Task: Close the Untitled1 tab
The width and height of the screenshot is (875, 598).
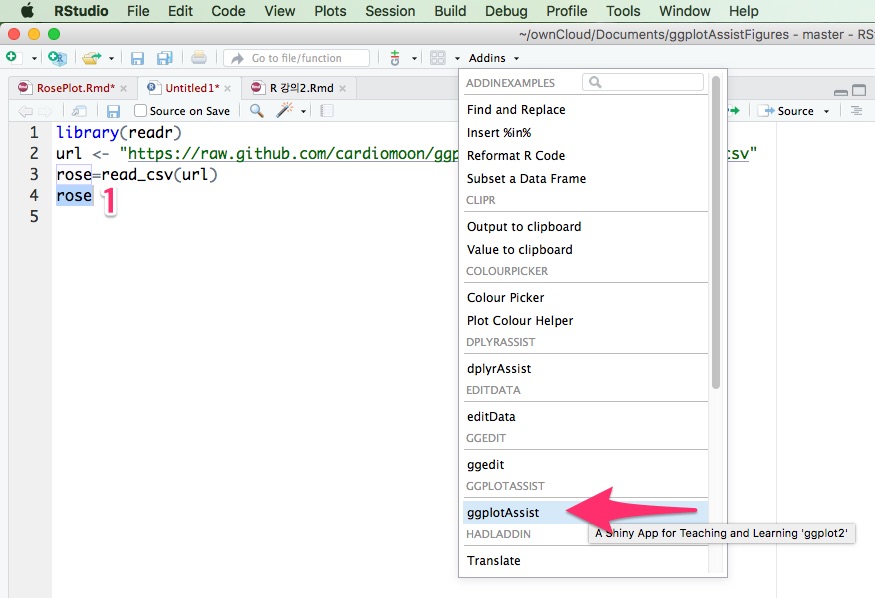Action: [227, 88]
